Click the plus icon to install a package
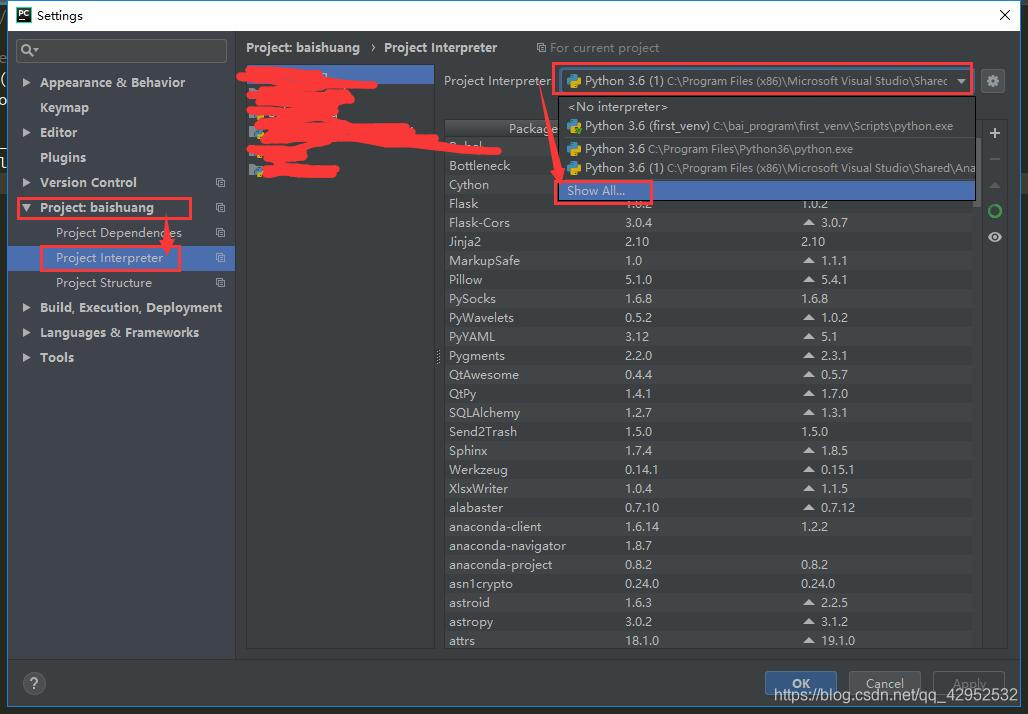 tap(995, 133)
